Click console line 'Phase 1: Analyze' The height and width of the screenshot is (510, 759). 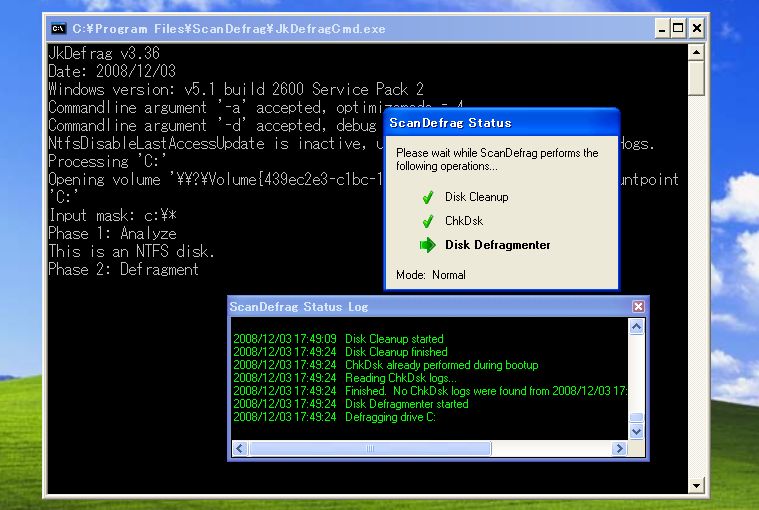(x=112, y=233)
